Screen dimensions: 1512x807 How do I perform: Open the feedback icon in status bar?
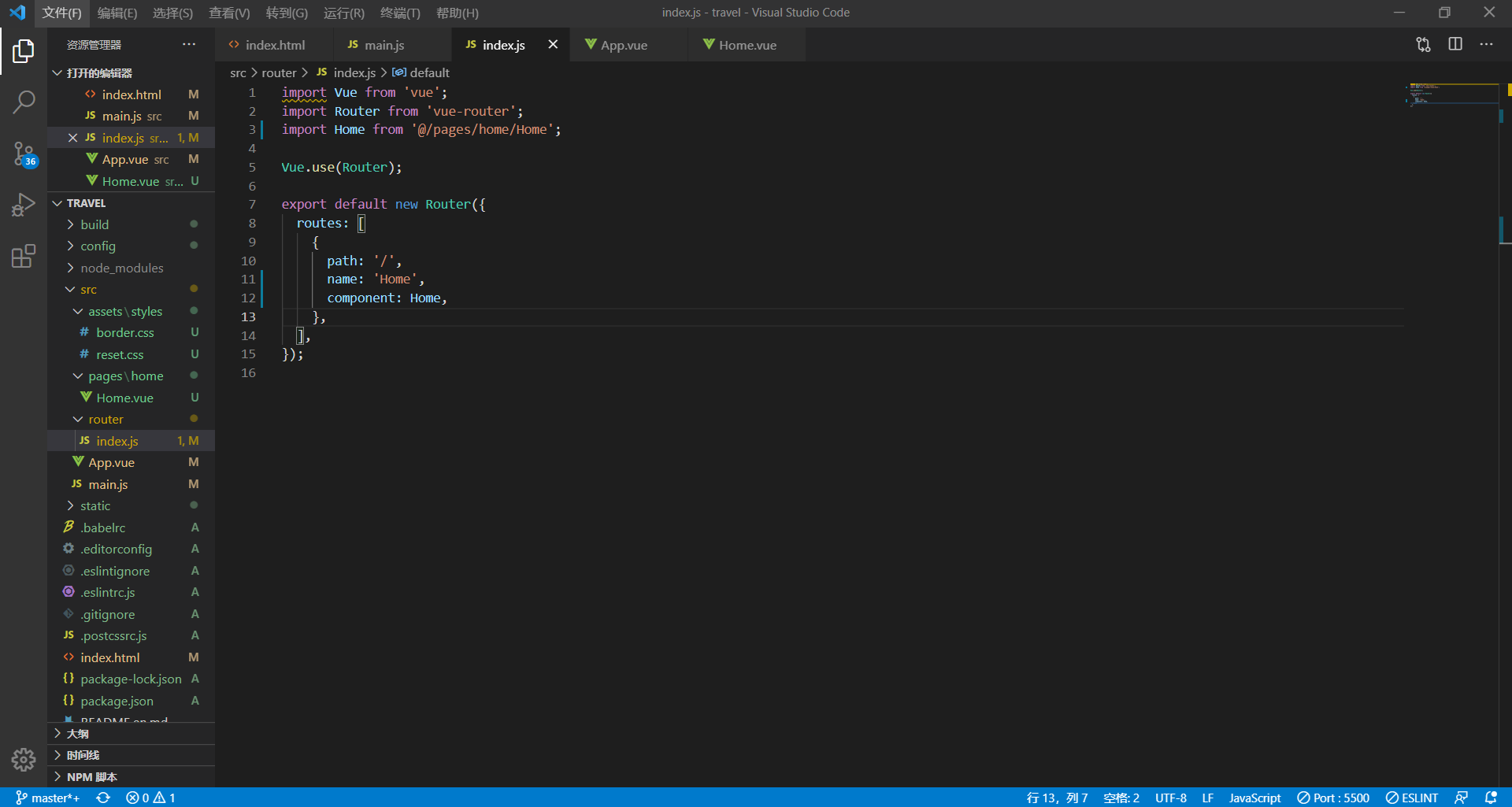[1461, 798]
